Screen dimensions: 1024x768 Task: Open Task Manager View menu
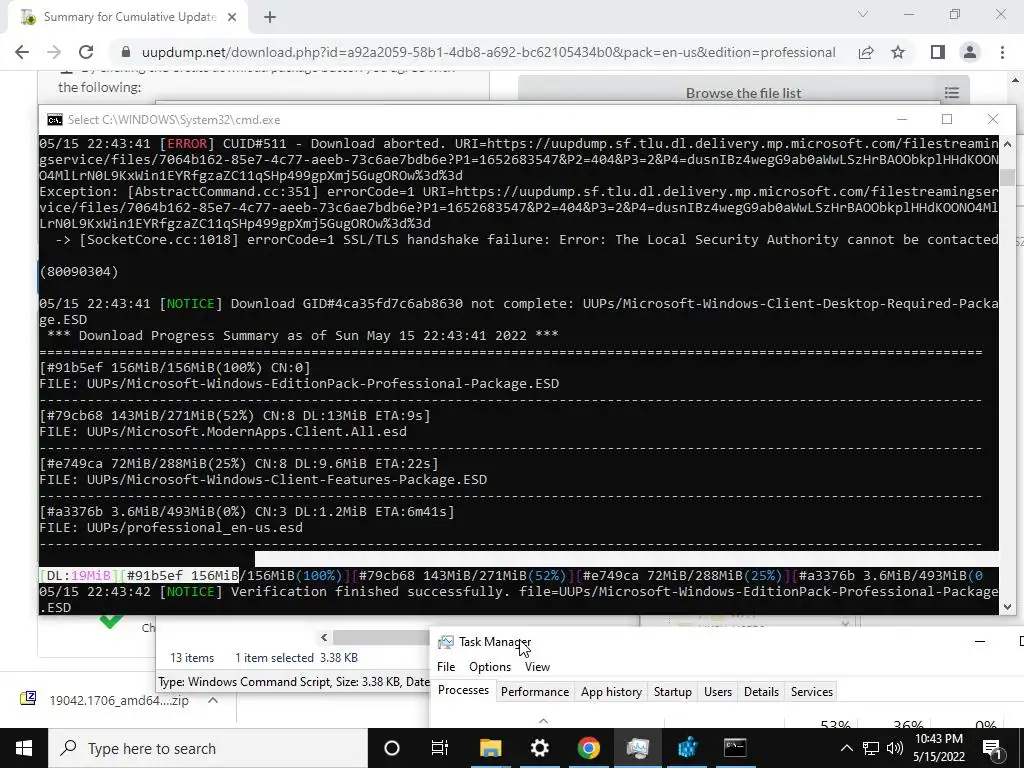click(x=537, y=667)
